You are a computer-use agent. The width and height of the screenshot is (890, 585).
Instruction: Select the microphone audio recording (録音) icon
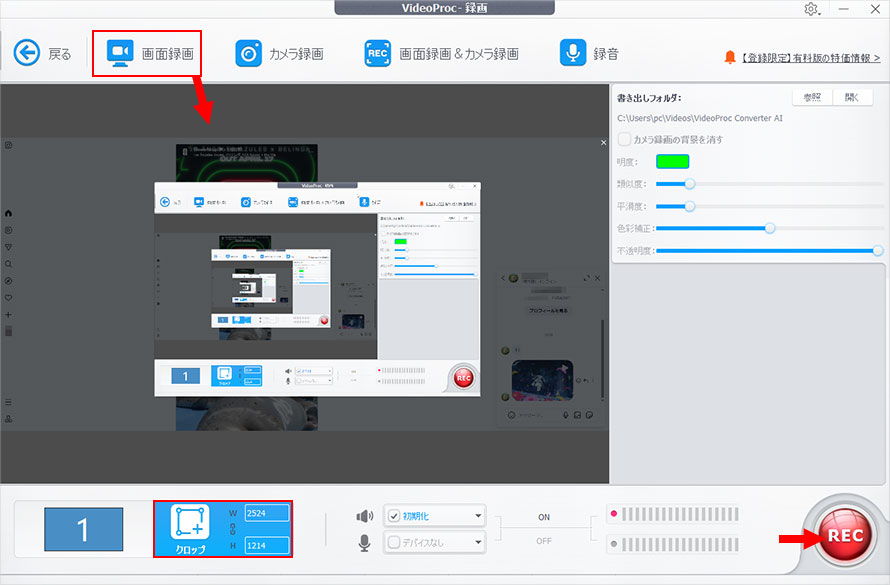[573, 53]
